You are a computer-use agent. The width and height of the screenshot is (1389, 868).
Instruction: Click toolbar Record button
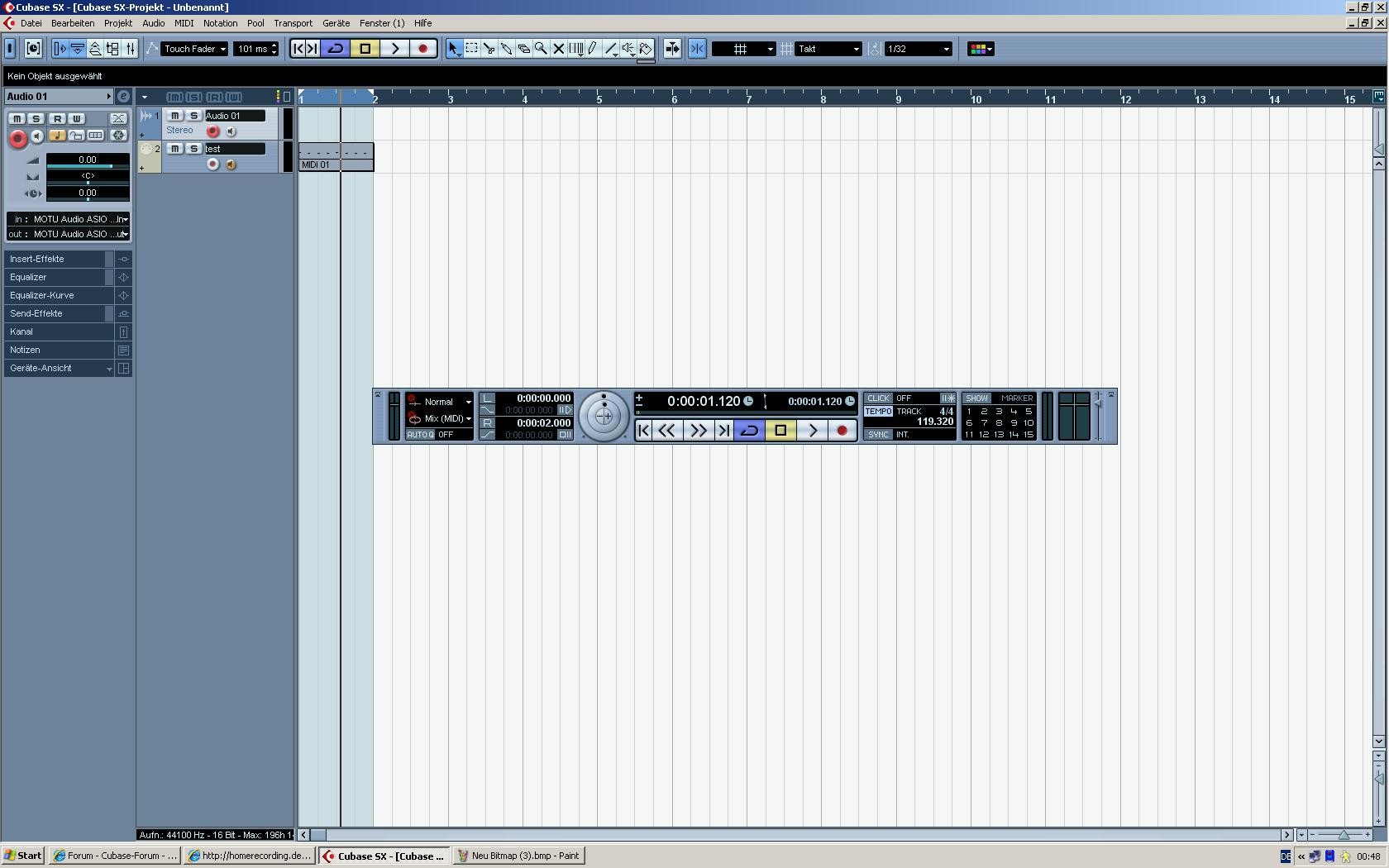coord(423,49)
